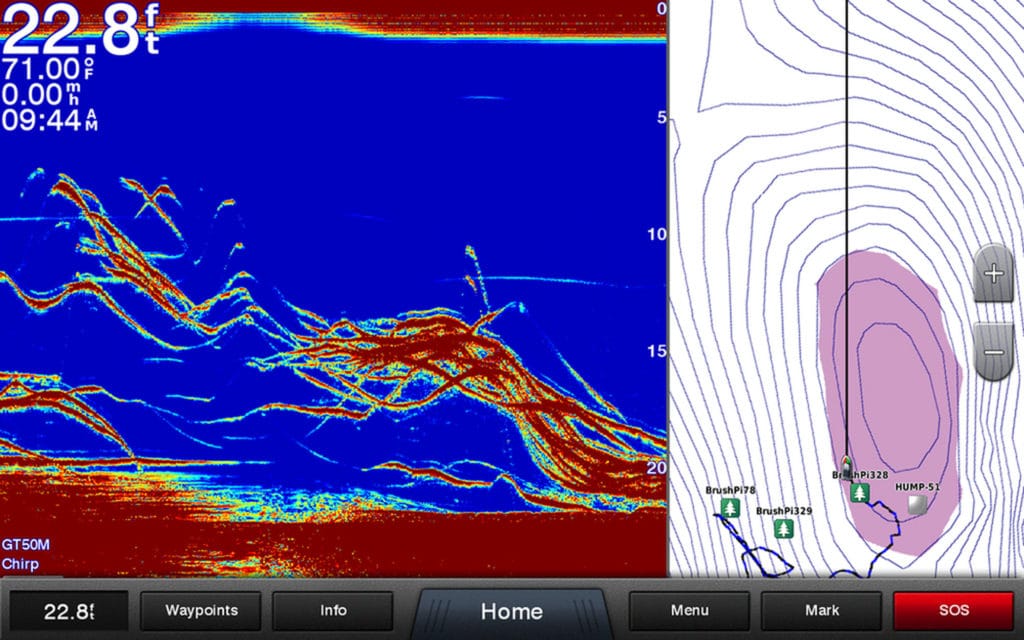Image resolution: width=1024 pixels, height=640 pixels.
Task: Tap the BrushPi328 tree waypoint marker
Action: click(859, 492)
